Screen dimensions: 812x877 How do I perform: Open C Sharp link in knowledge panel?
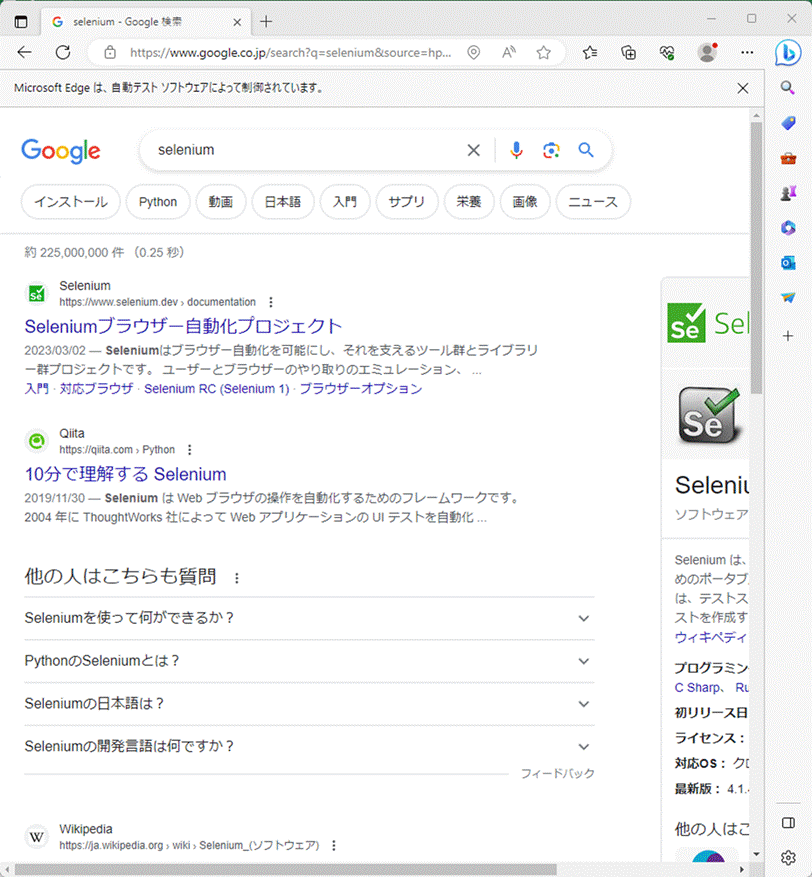[697, 687]
